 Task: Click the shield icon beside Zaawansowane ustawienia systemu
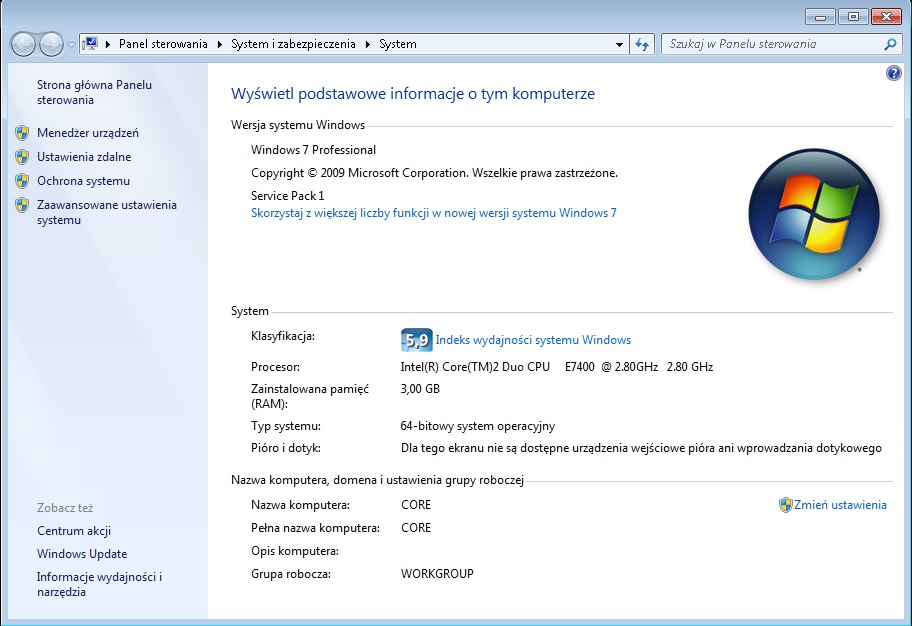[x=22, y=205]
